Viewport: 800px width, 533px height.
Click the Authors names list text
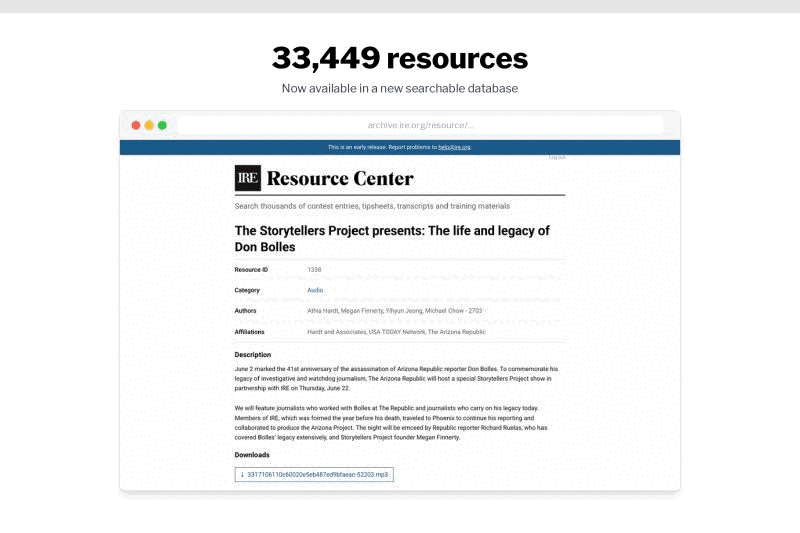click(394, 311)
